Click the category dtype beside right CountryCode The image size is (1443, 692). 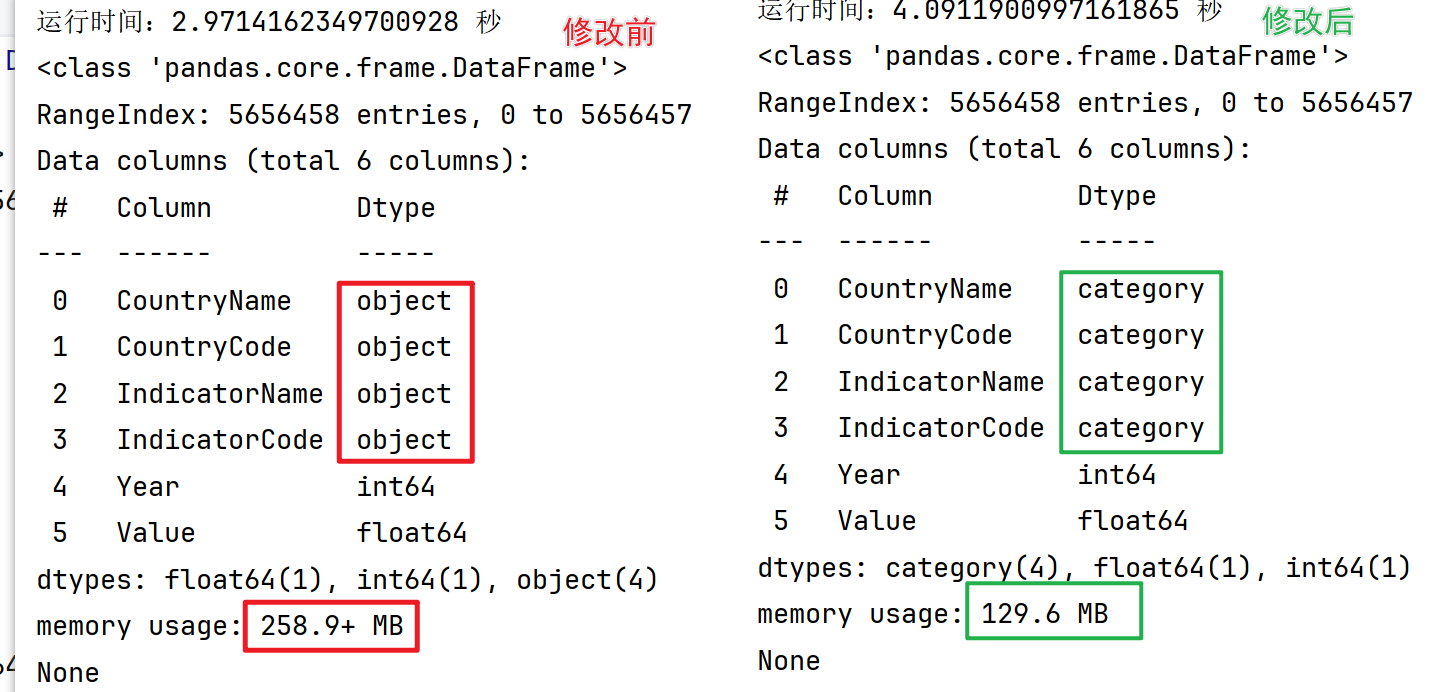pos(1140,335)
